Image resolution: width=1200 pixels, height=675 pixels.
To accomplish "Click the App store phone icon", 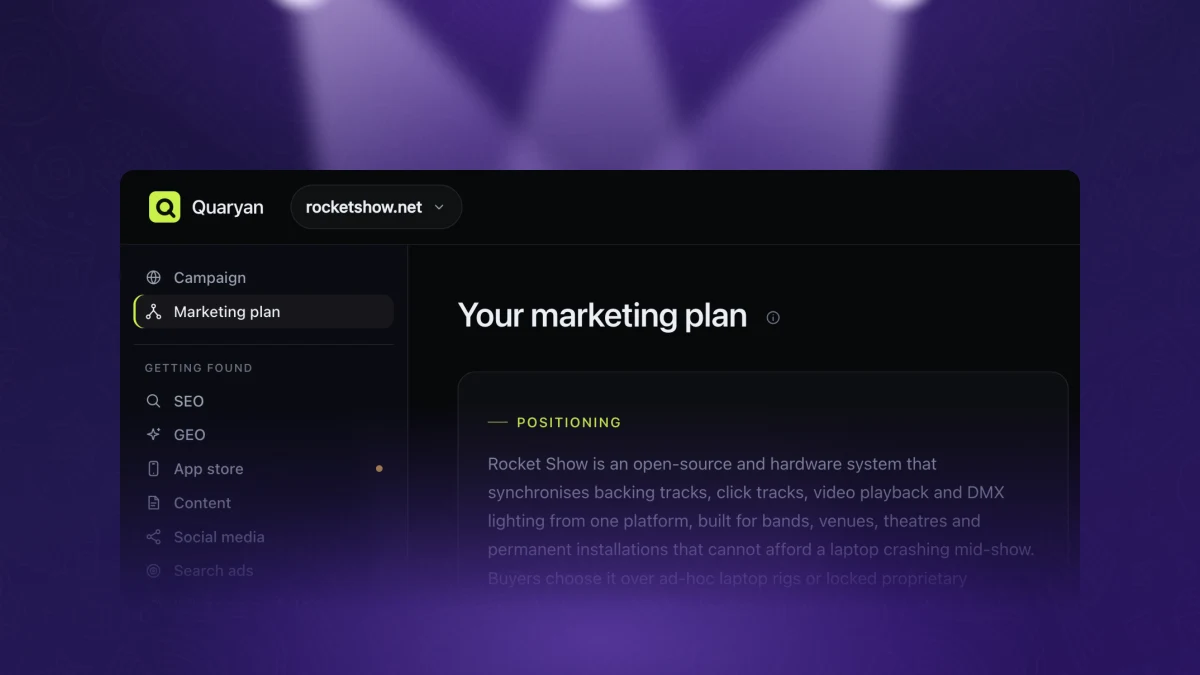I will (x=153, y=469).
